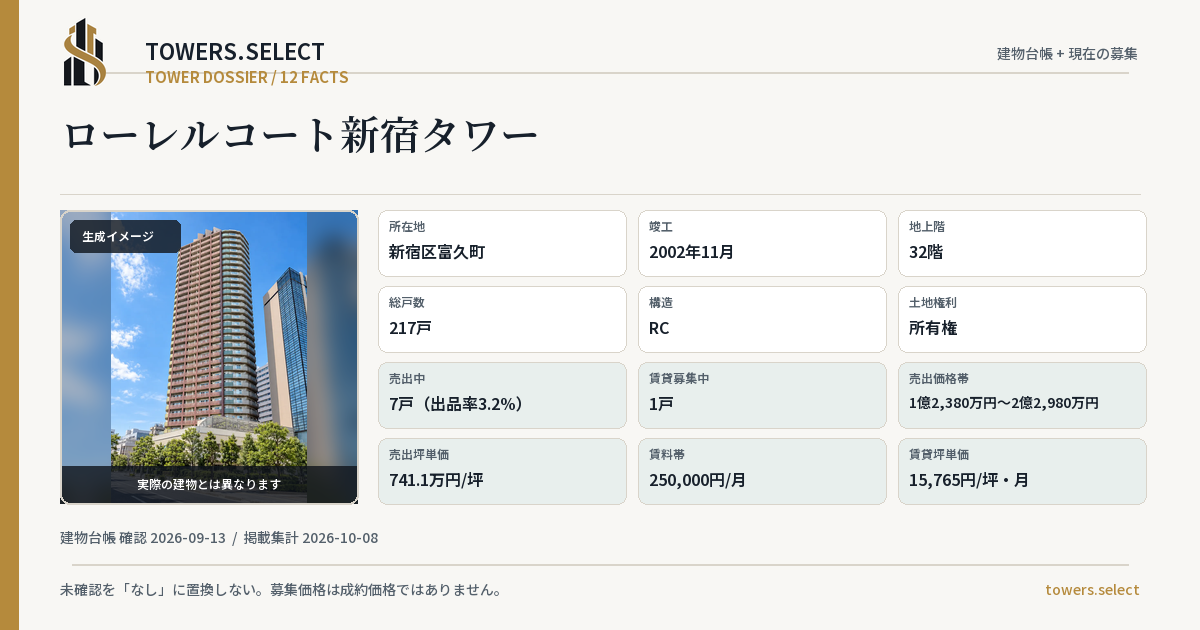
Task: Select the 売出中 7戸 card
Action: click(502, 395)
